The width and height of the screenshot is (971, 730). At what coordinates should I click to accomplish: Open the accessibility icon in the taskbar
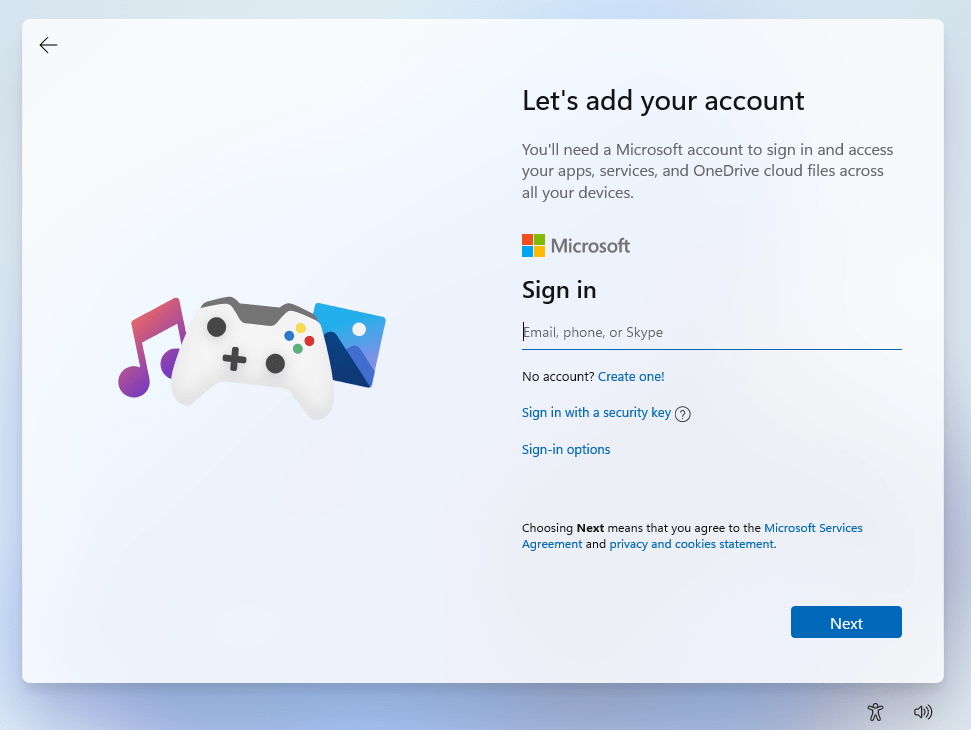(875, 712)
